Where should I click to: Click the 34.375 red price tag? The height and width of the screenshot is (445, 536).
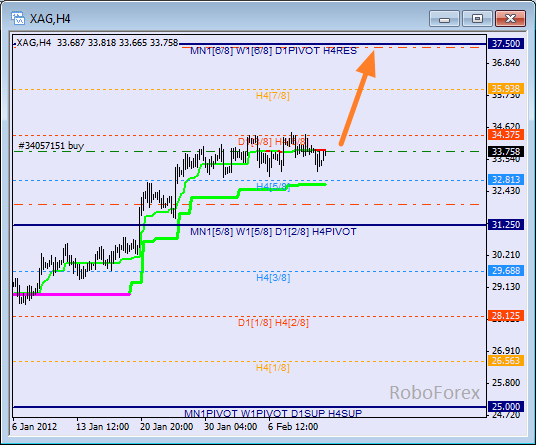[506, 135]
